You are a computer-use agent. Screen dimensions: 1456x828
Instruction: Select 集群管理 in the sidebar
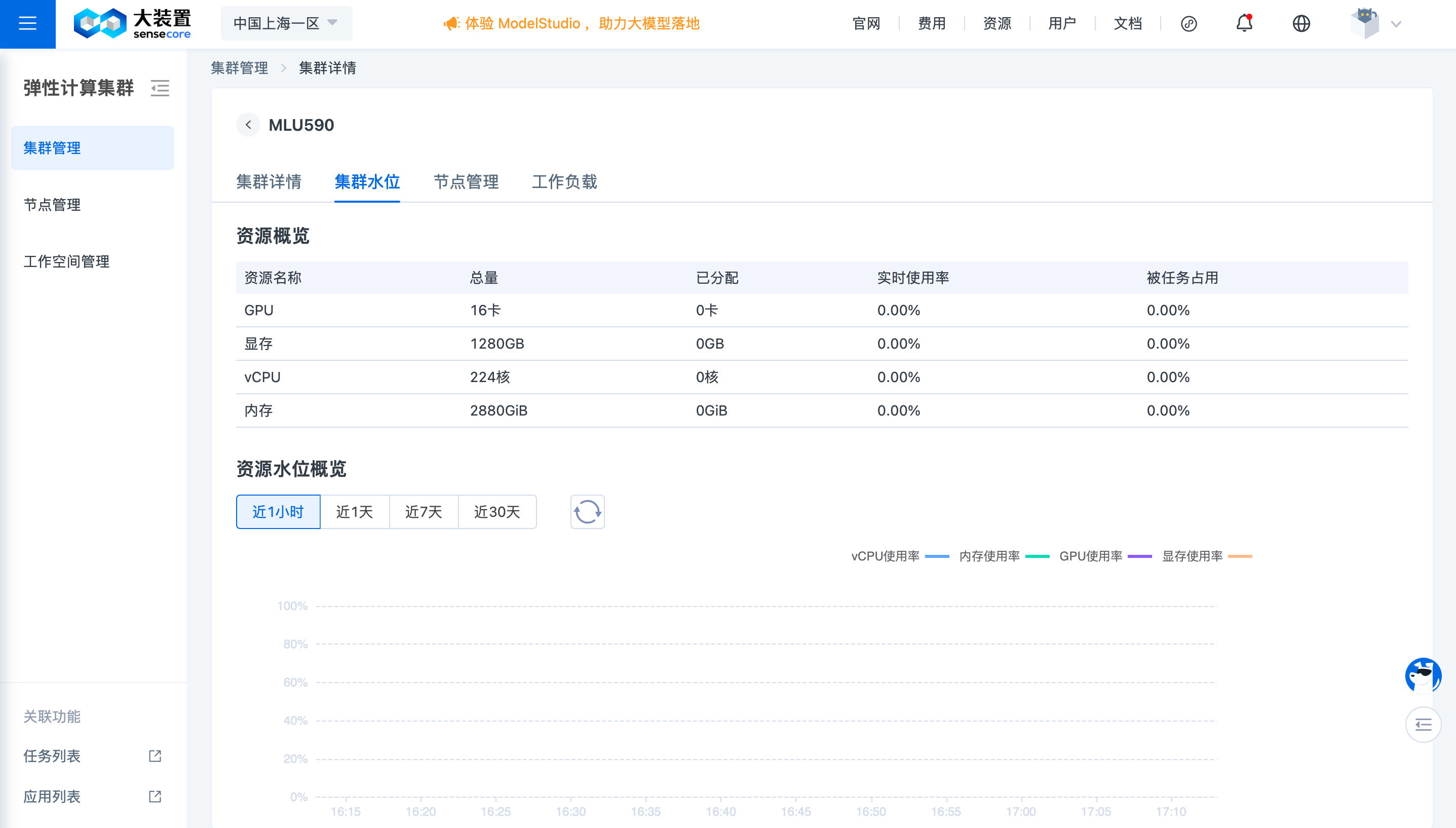point(93,148)
